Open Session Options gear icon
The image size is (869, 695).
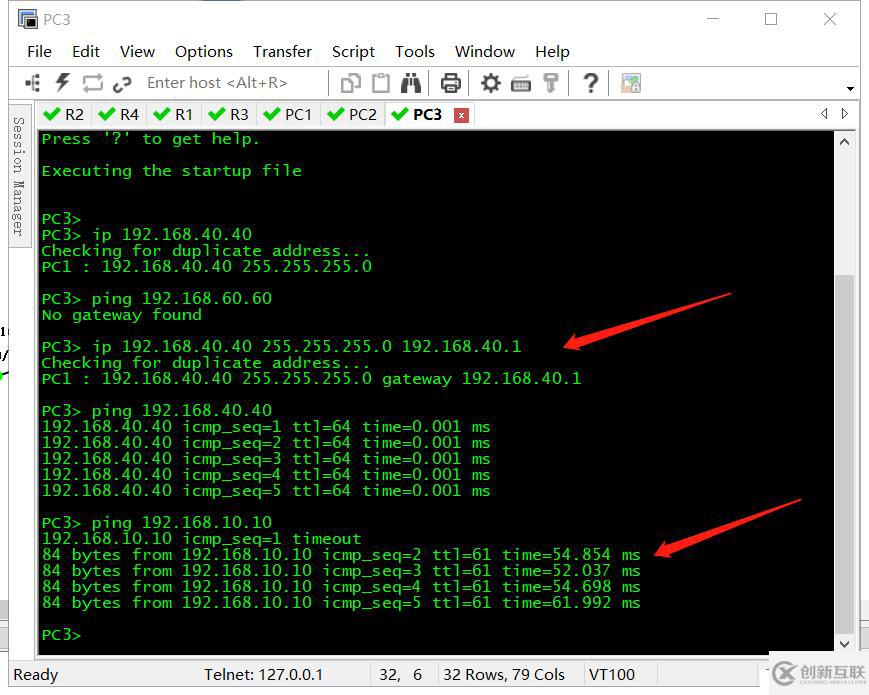[x=490, y=83]
